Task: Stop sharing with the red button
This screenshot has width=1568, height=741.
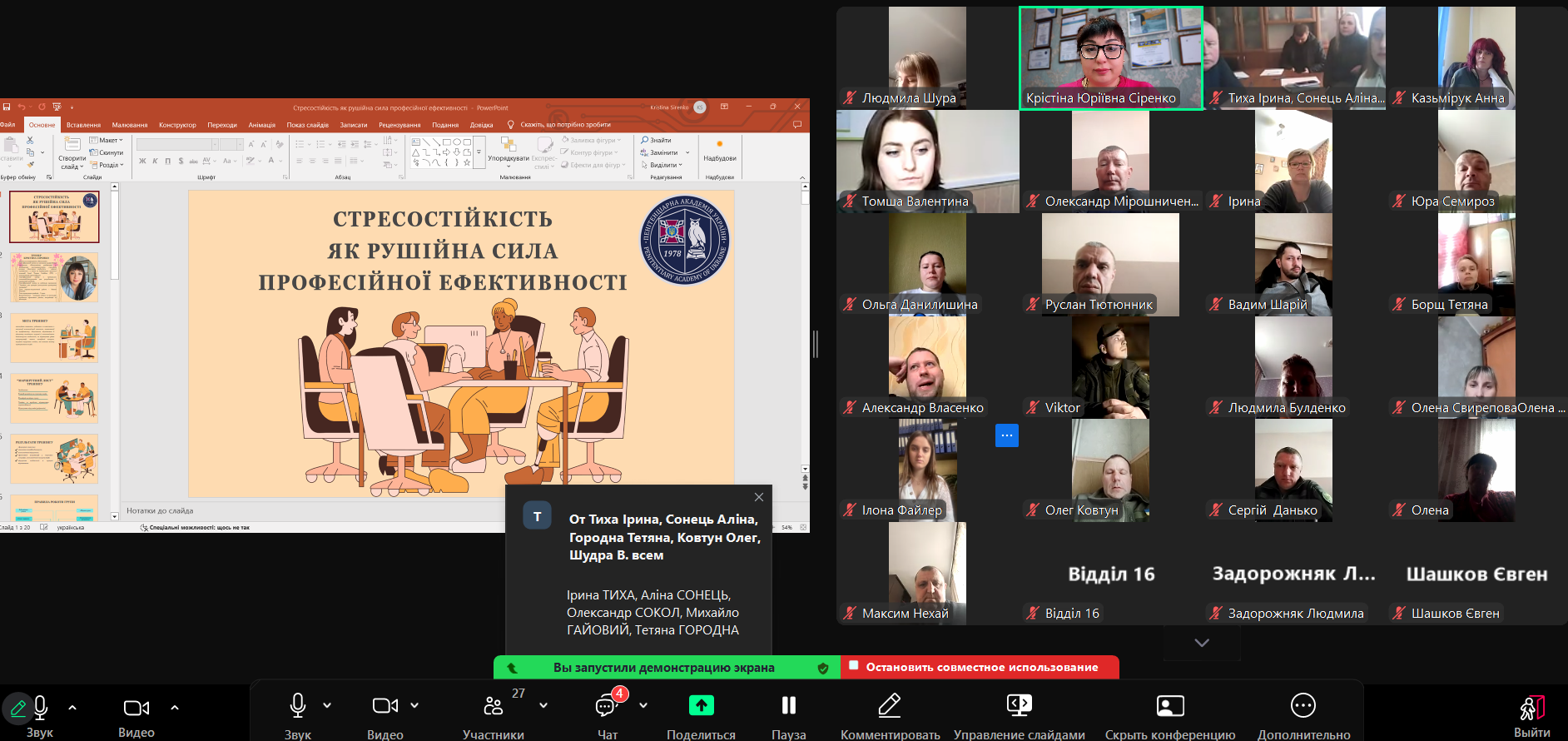Action: click(980, 667)
